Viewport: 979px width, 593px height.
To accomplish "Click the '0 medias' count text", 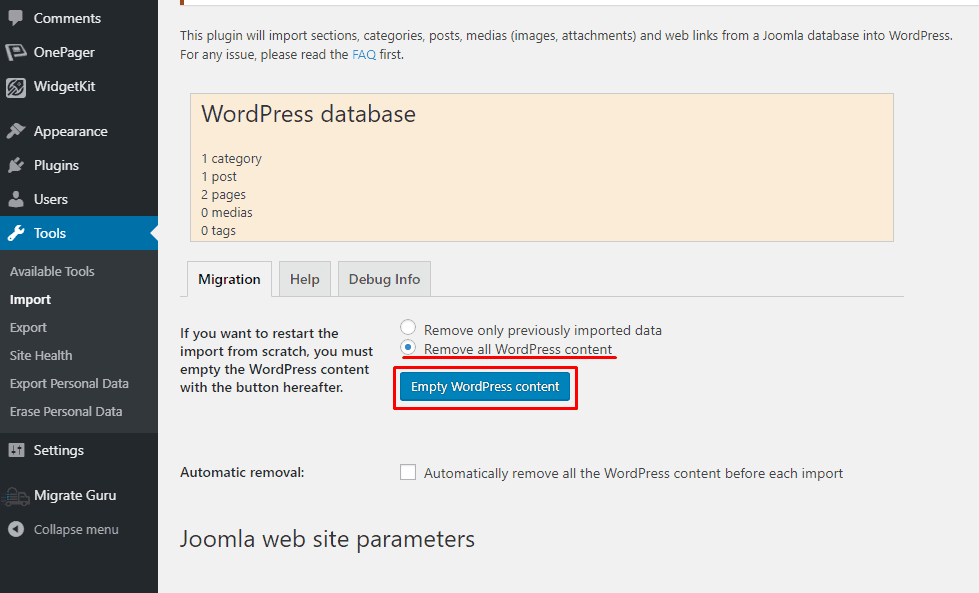I will (227, 213).
